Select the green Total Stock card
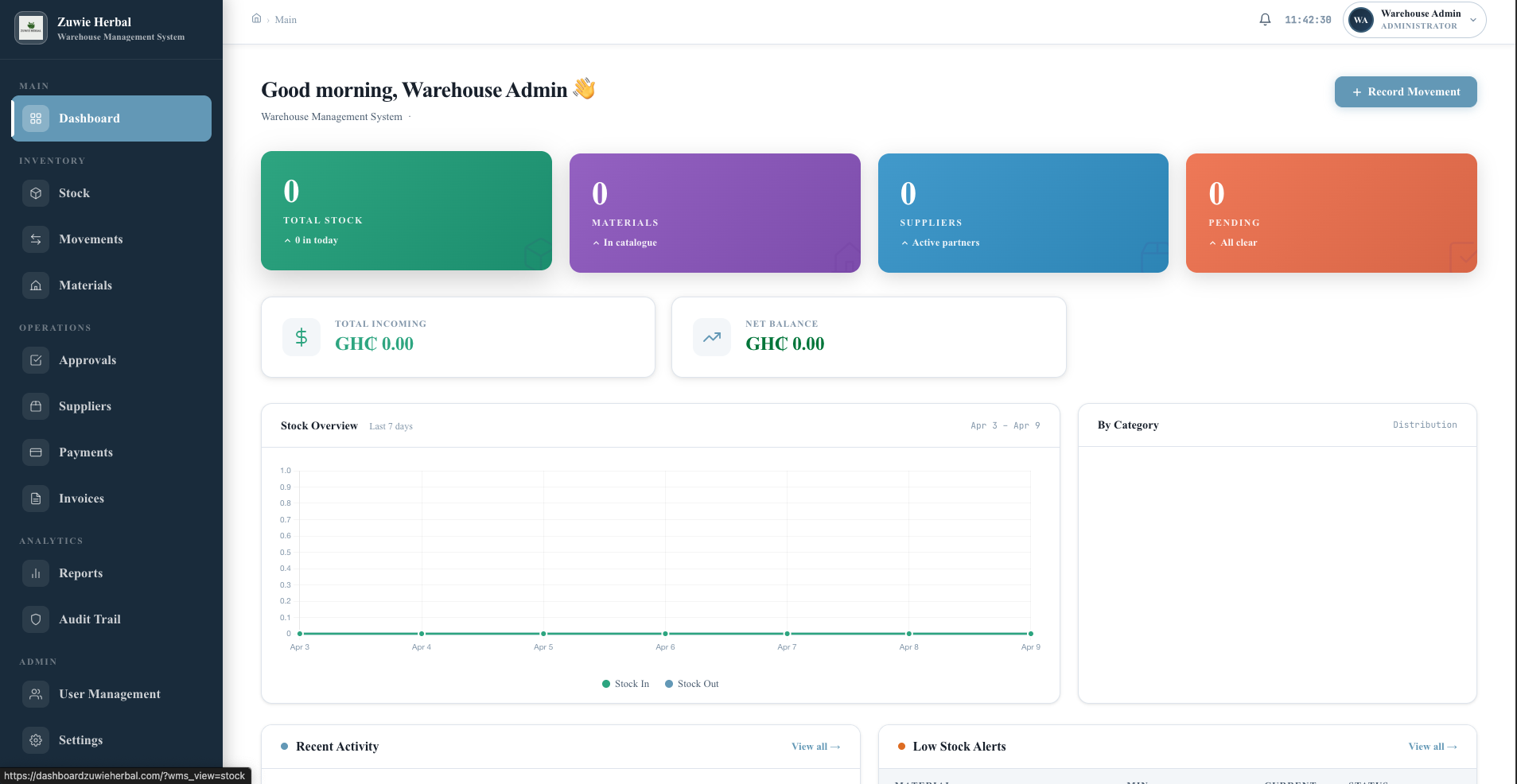1517x784 pixels. point(406,211)
